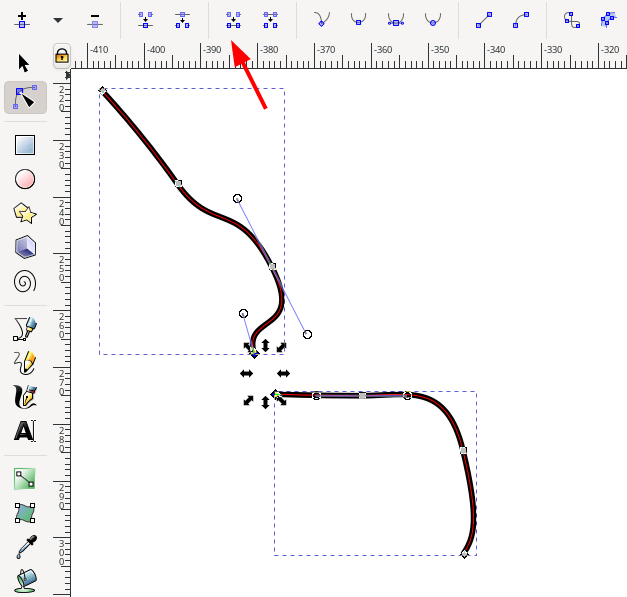This screenshot has height=597, width=627.
Task: Toggle the guides lock icon
Action: (x=62, y=55)
